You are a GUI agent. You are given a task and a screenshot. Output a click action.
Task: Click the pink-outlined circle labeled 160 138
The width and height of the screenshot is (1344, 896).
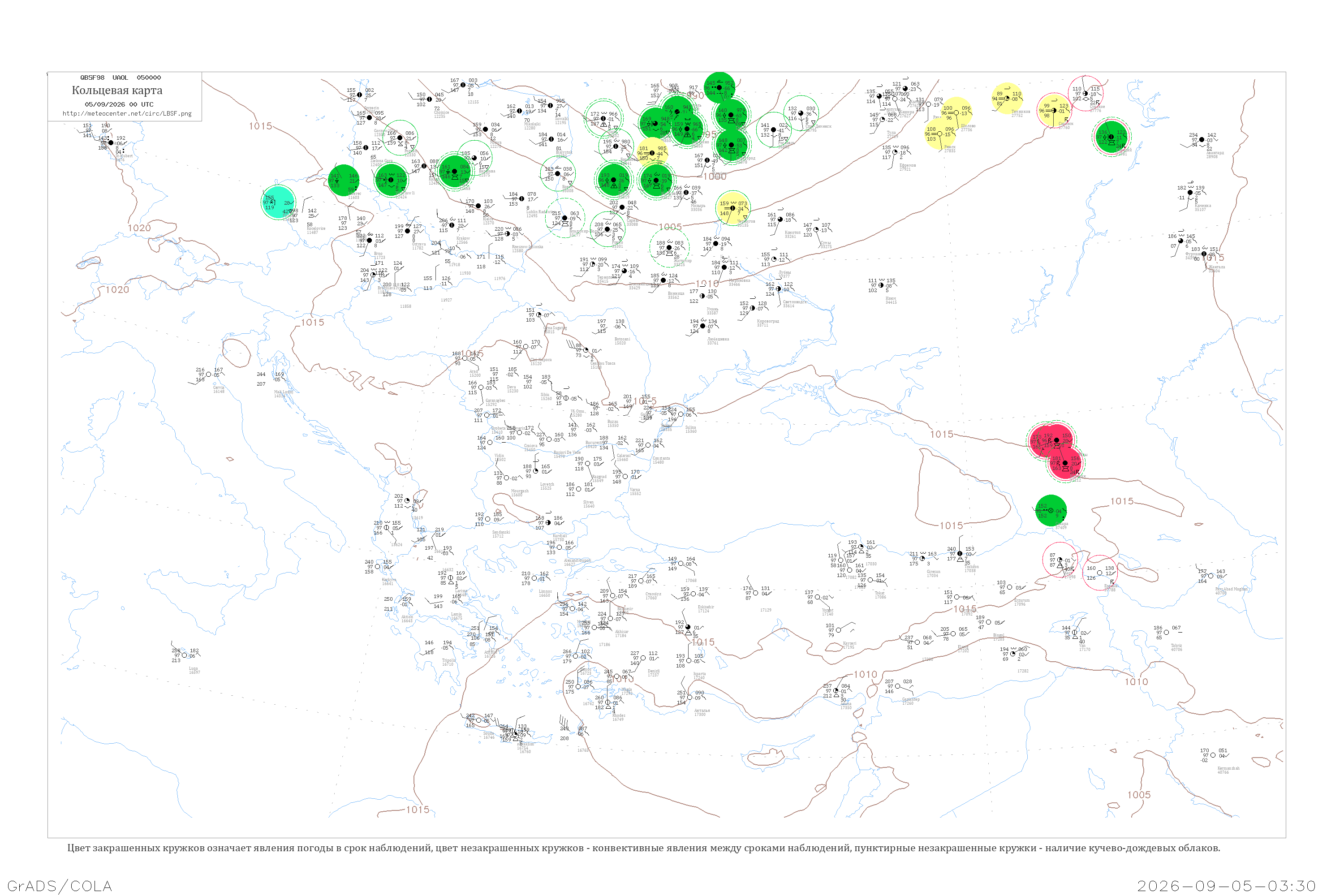click(x=1099, y=573)
